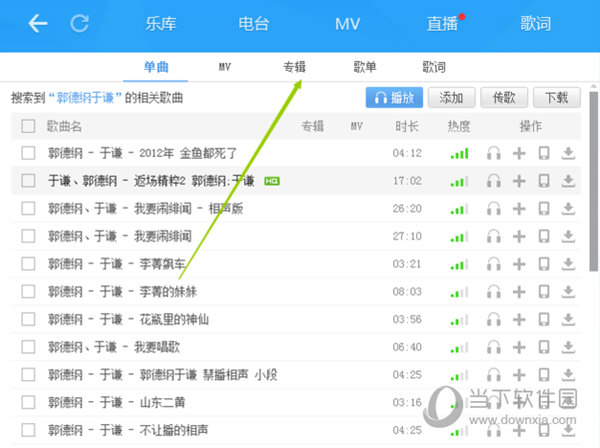Click the 时长 duration column header
Image resolution: width=600 pixels, height=448 pixels.
[x=407, y=126]
